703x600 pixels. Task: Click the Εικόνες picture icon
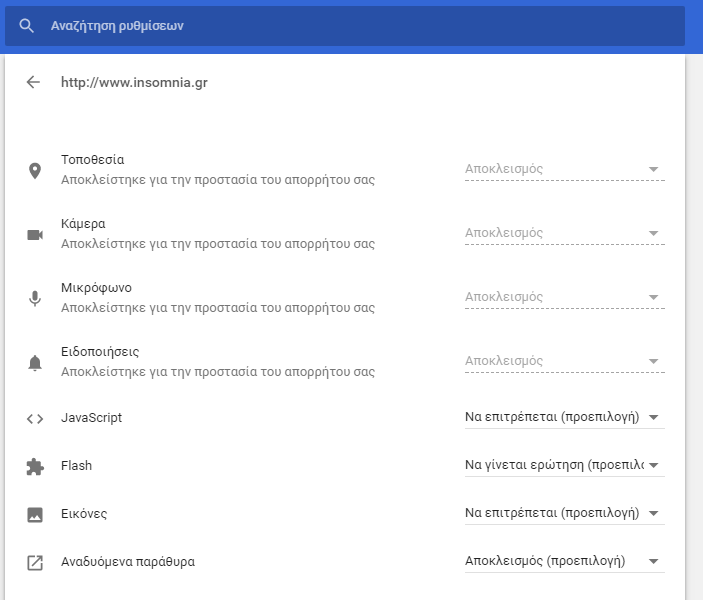pyautogui.click(x=35, y=514)
